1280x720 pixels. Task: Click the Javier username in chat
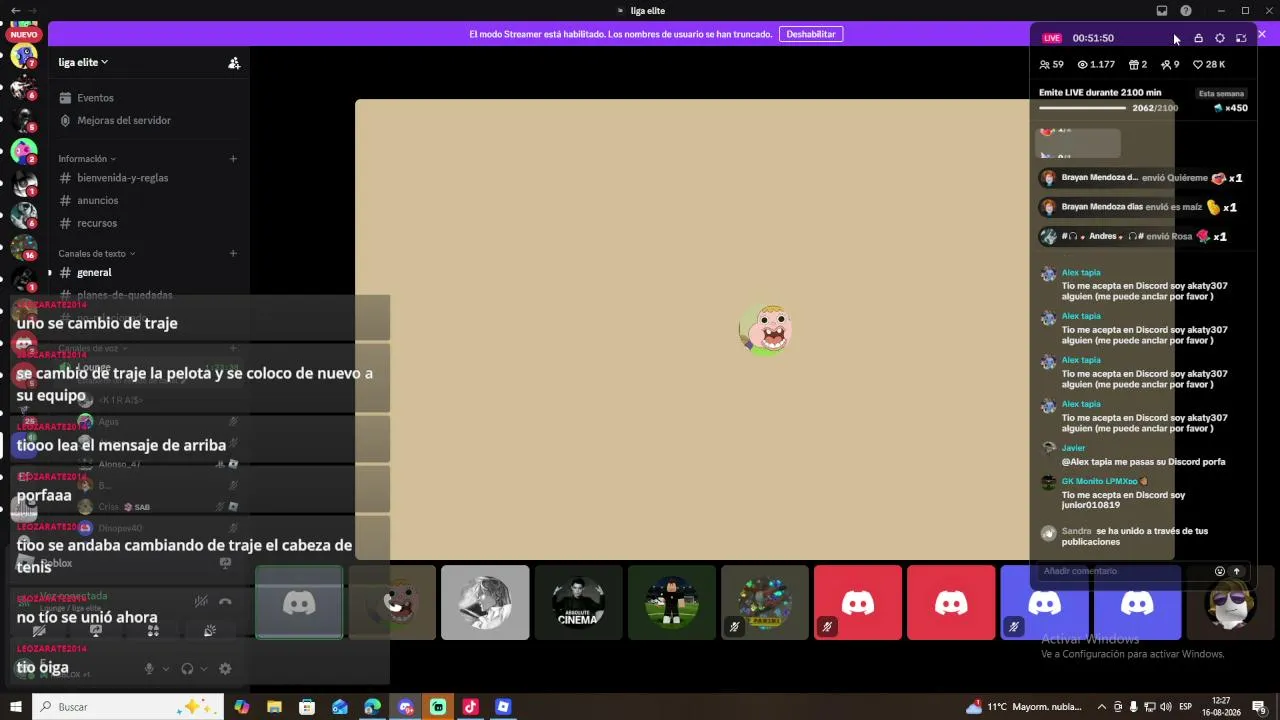(1073, 448)
